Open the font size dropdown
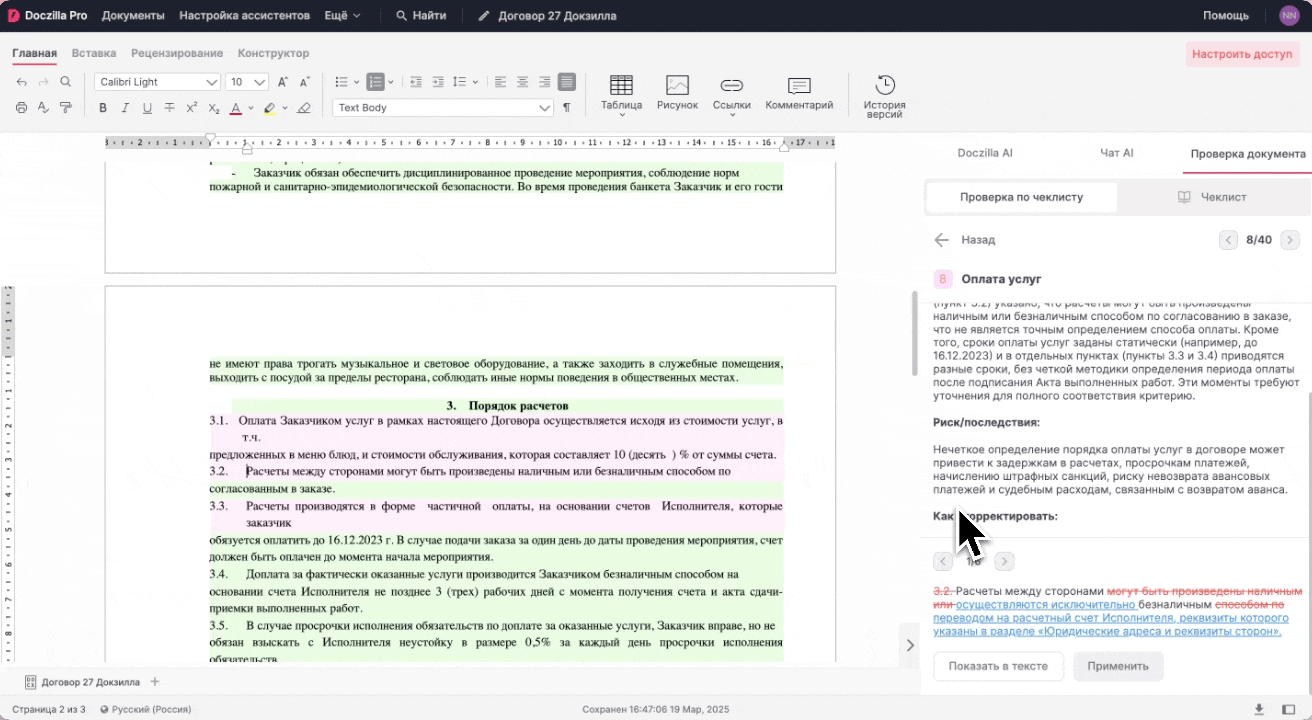The height and width of the screenshot is (720, 1312). [x=247, y=82]
